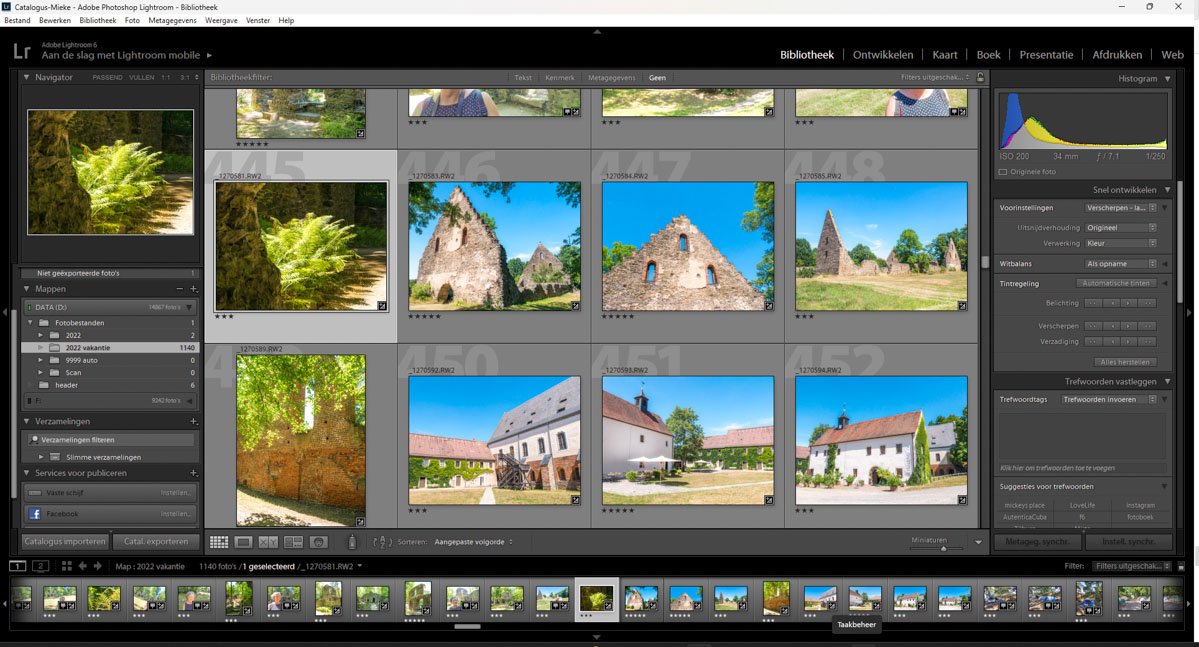Add a collection with Verzamelingen plus icon
This screenshot has width=1199, height=647.
[x=193, y=421]
